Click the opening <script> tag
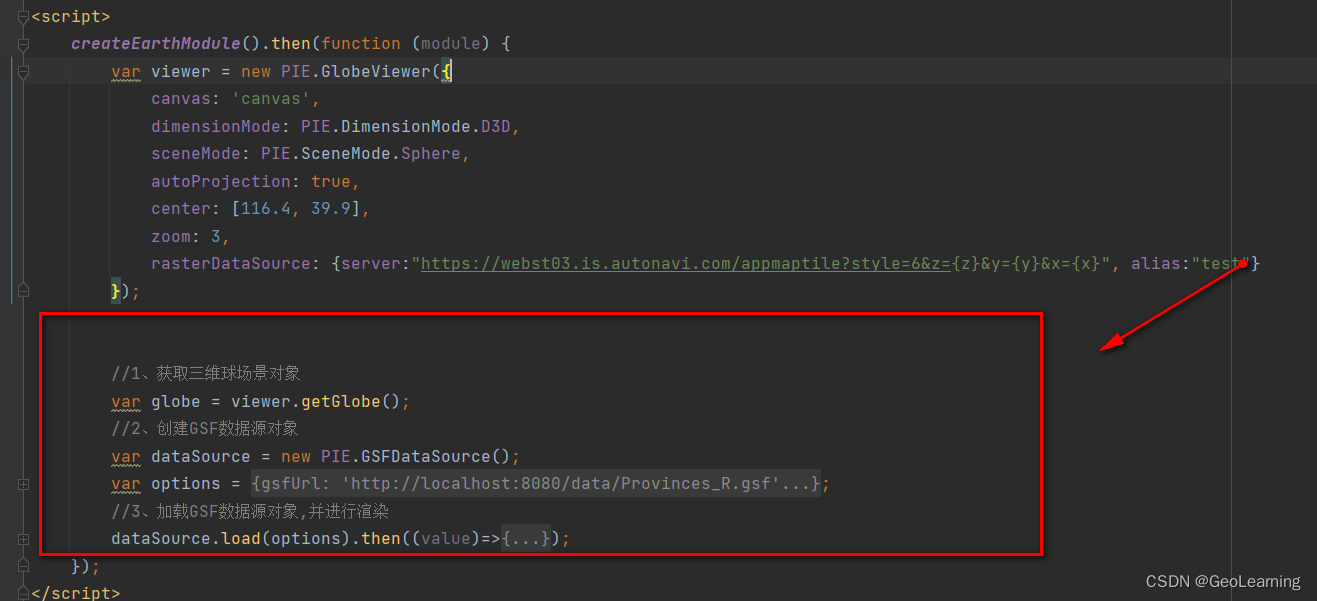 click(71, 17)
